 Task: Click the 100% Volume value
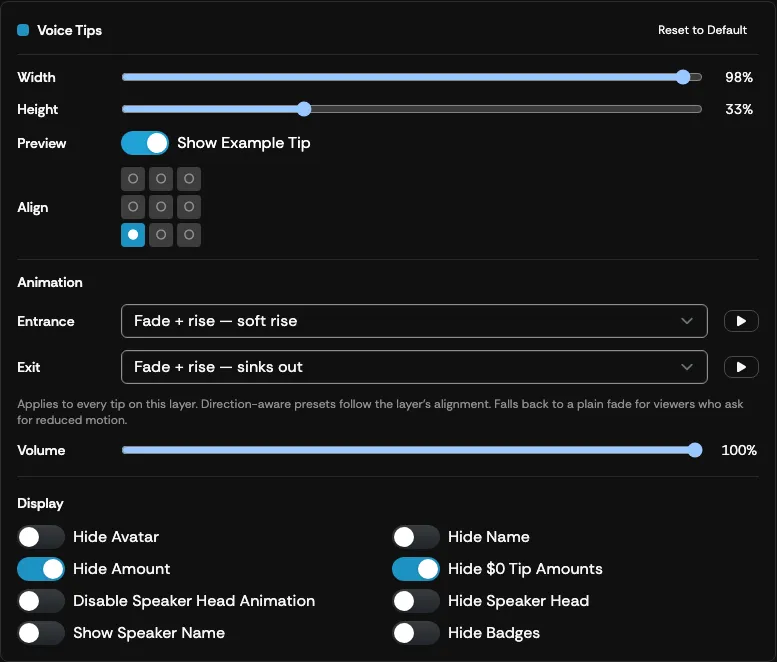739,450
